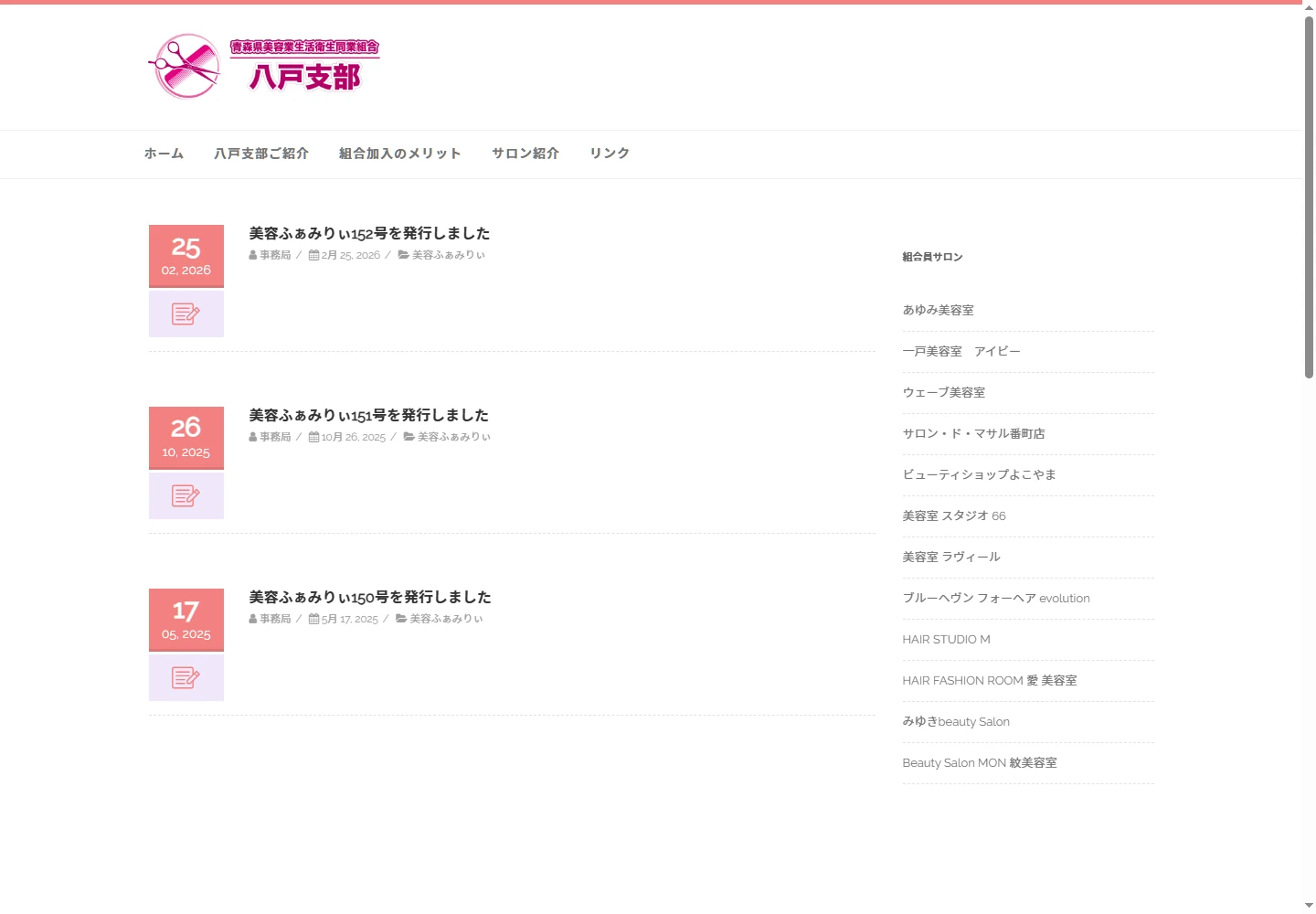
Task: Open the 一戸美容室 アイビー salon link
Action: [961, 351]
